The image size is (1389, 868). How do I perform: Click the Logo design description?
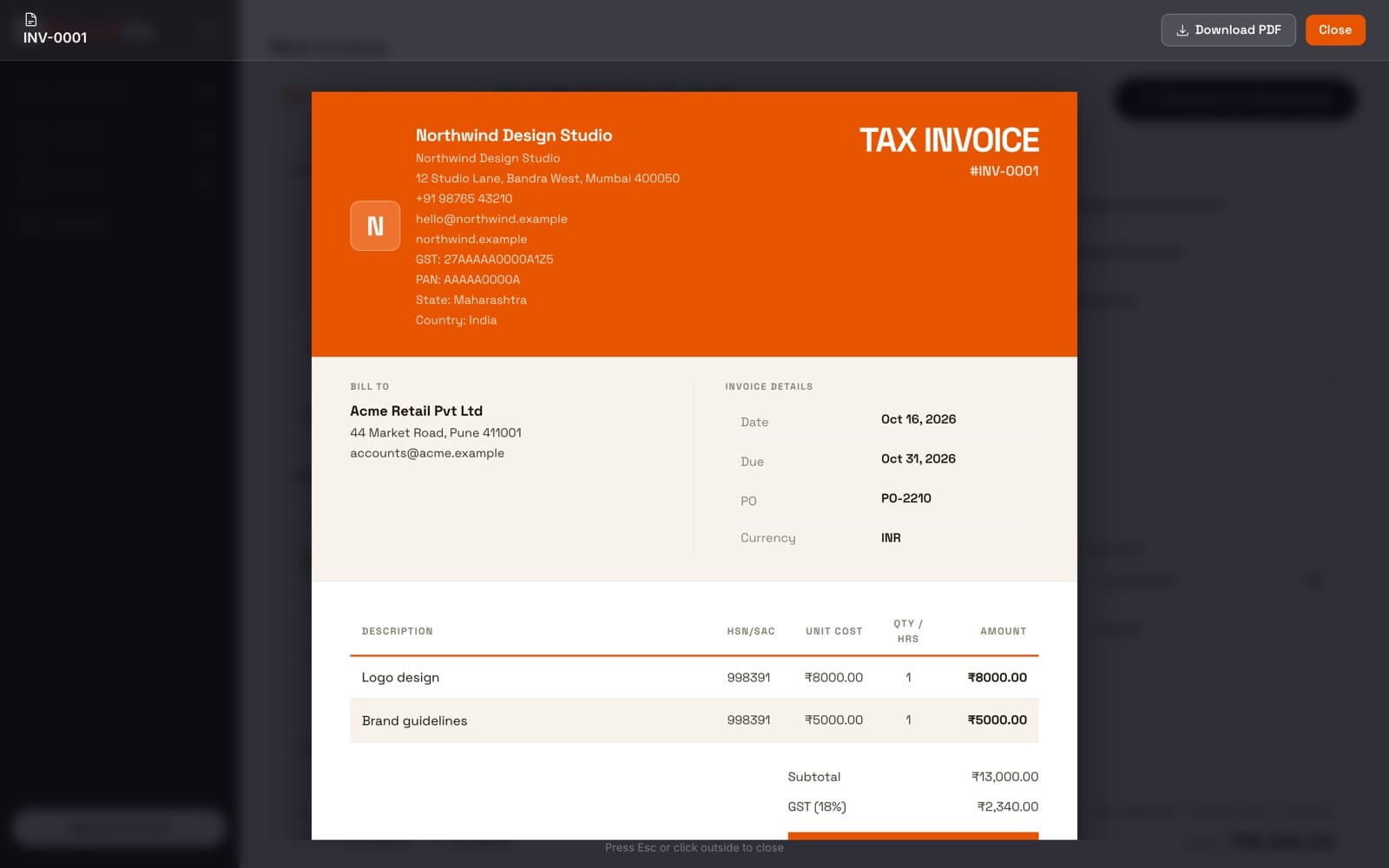tap(400, 677)
